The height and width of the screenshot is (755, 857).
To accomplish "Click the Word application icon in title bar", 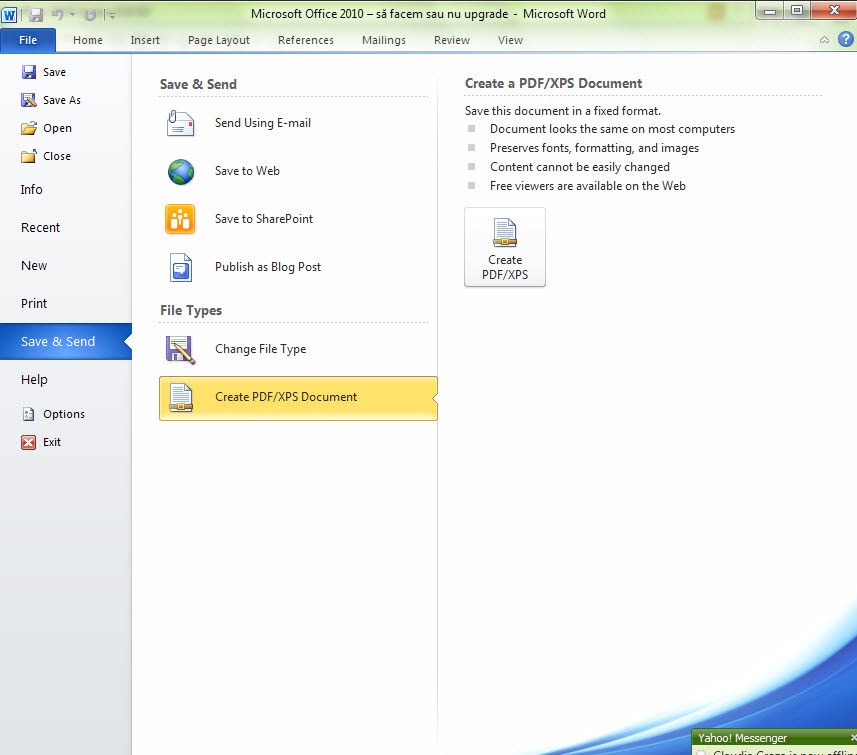I will click(x=9, y=14).
